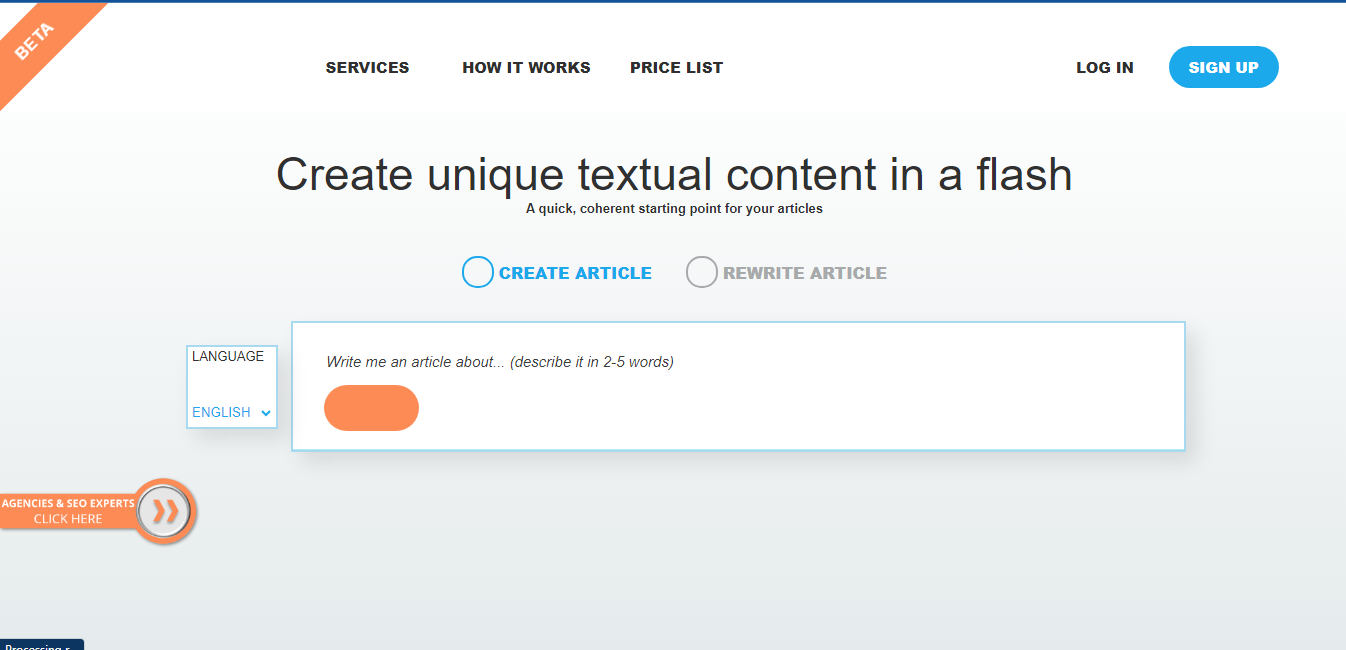1346x650 pixels.
Task: Focus the article topic input field
Action: pyautogui.click(x=738, y=362)
